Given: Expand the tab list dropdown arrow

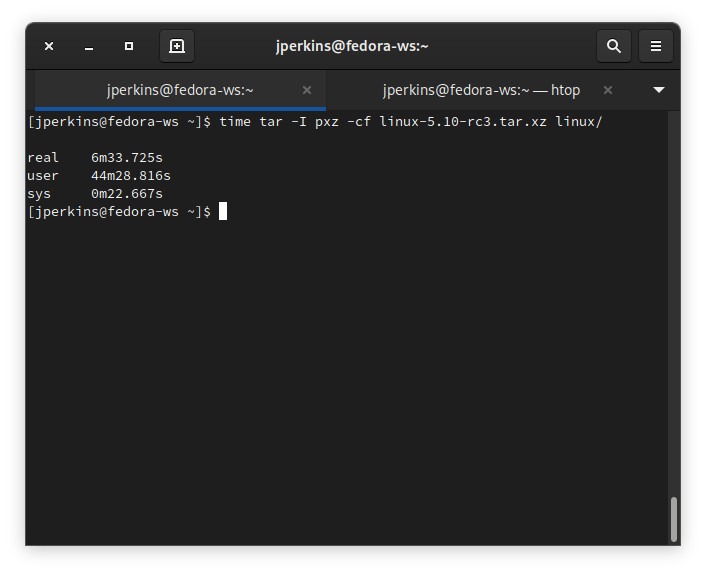Looking at the screenshot, I should coord(658,90).
